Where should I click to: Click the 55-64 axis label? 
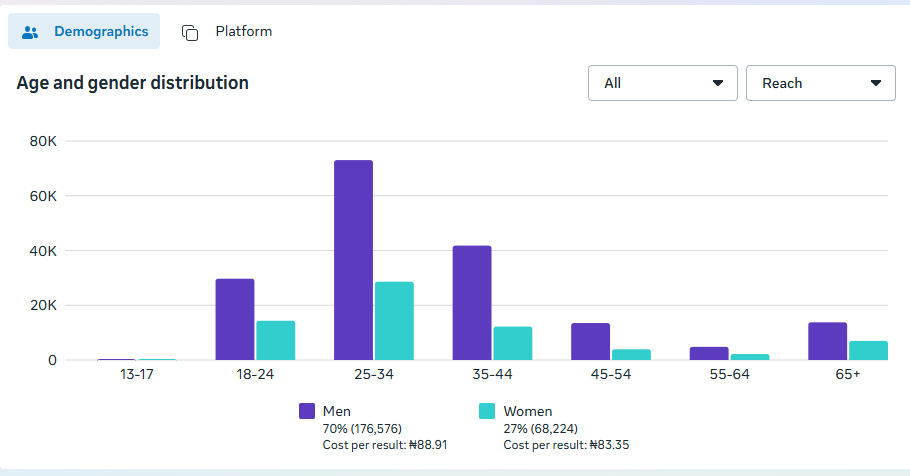730,374
